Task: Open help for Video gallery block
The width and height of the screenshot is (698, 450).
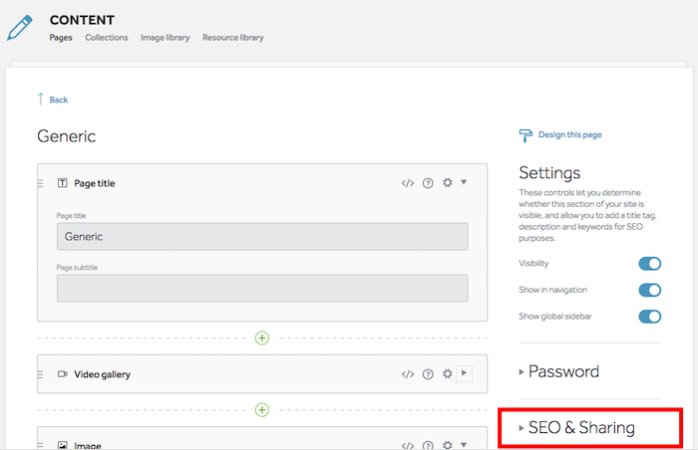Action: tap(428, 374)
